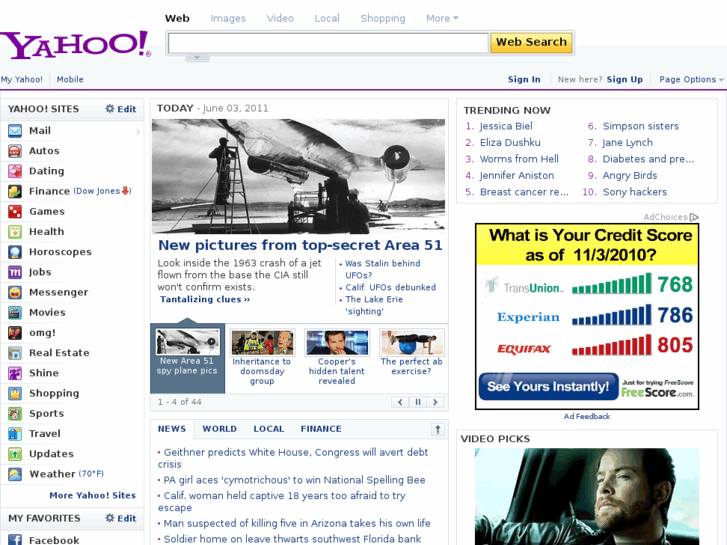Screen dimensions: 727x545
Task: Pause the Today stories slideshow
Action: coord(418,402)
